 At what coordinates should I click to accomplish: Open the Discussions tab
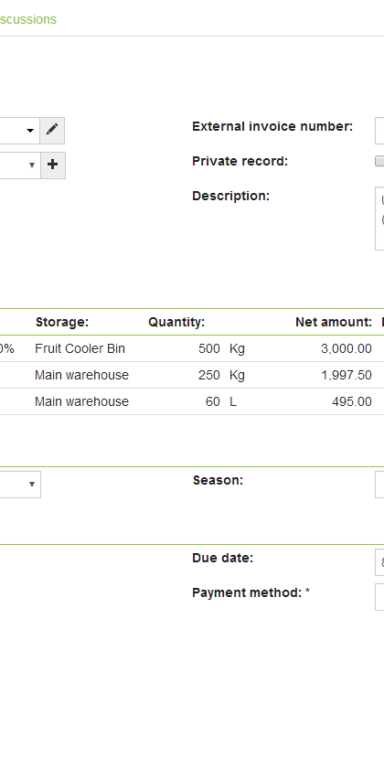(28, 19)
